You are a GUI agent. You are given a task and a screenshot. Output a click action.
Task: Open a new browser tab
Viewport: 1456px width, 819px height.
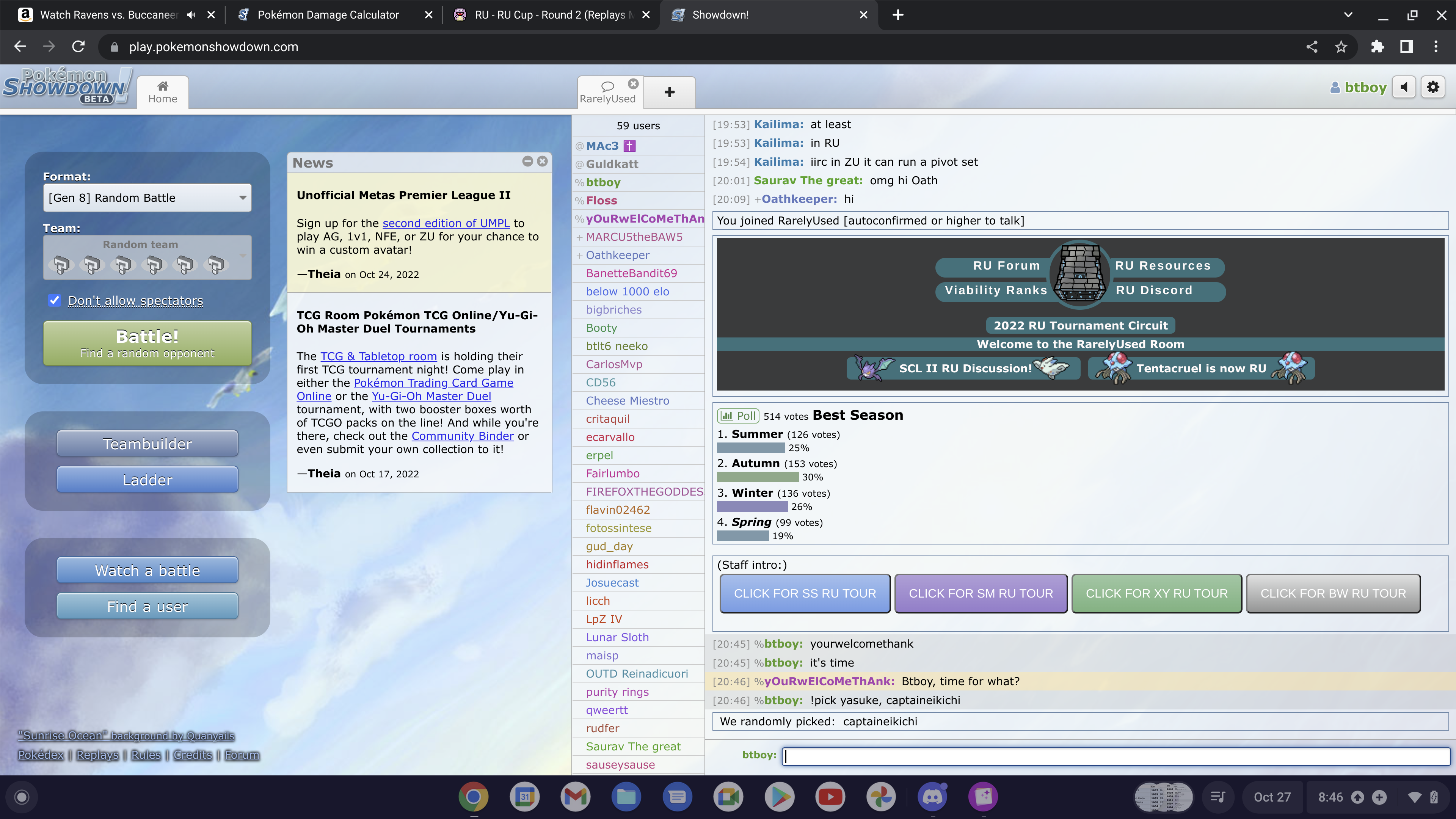pyautogui.click(x=898, y=15)
